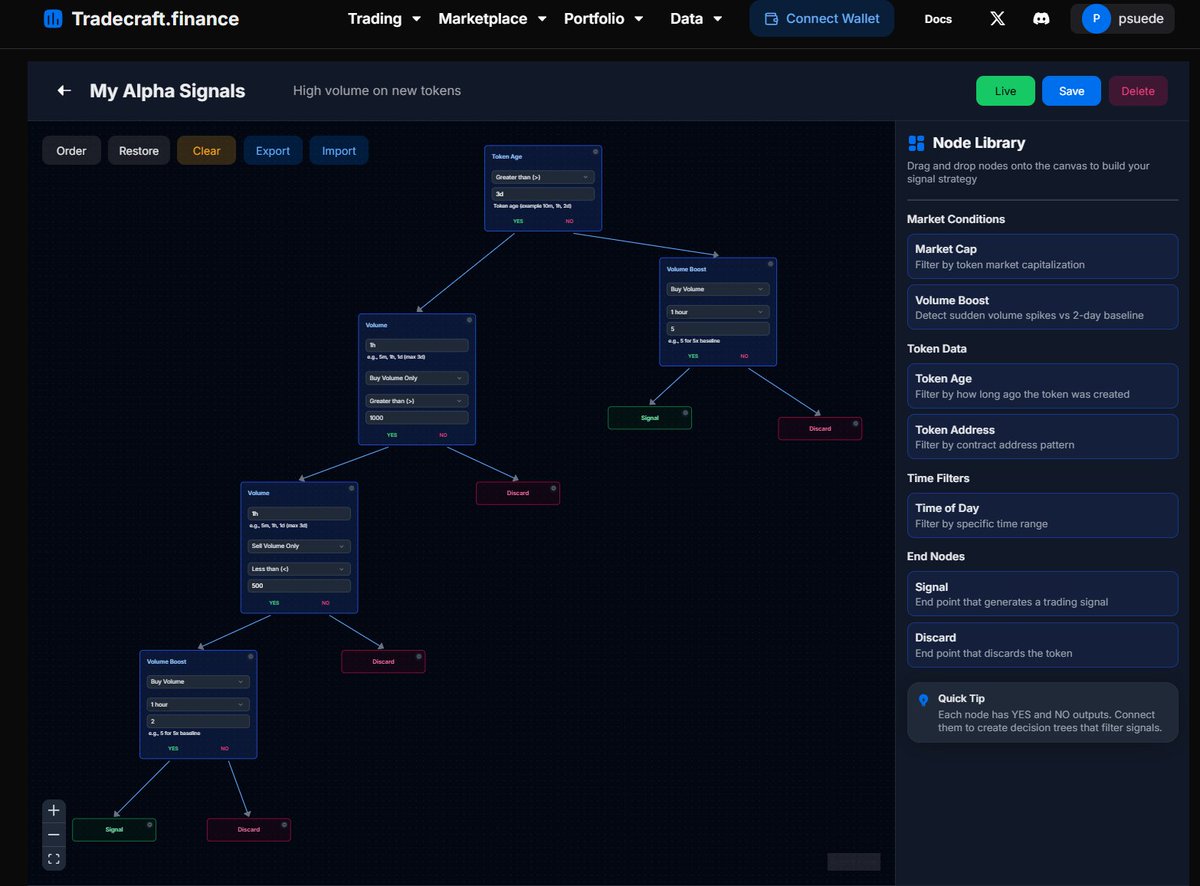Click the Import toolbar button

[339, 151]
